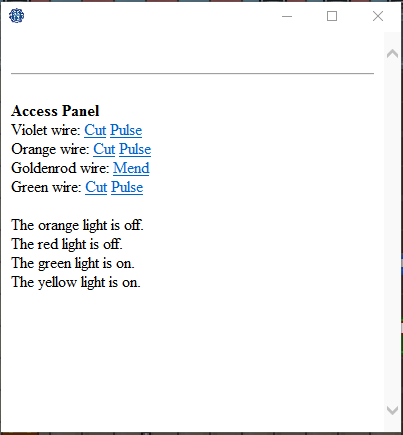Image resolution: width=403 pixels, height=435 pixels.
Task: Pulse the Violet wire
Action: 126,130
